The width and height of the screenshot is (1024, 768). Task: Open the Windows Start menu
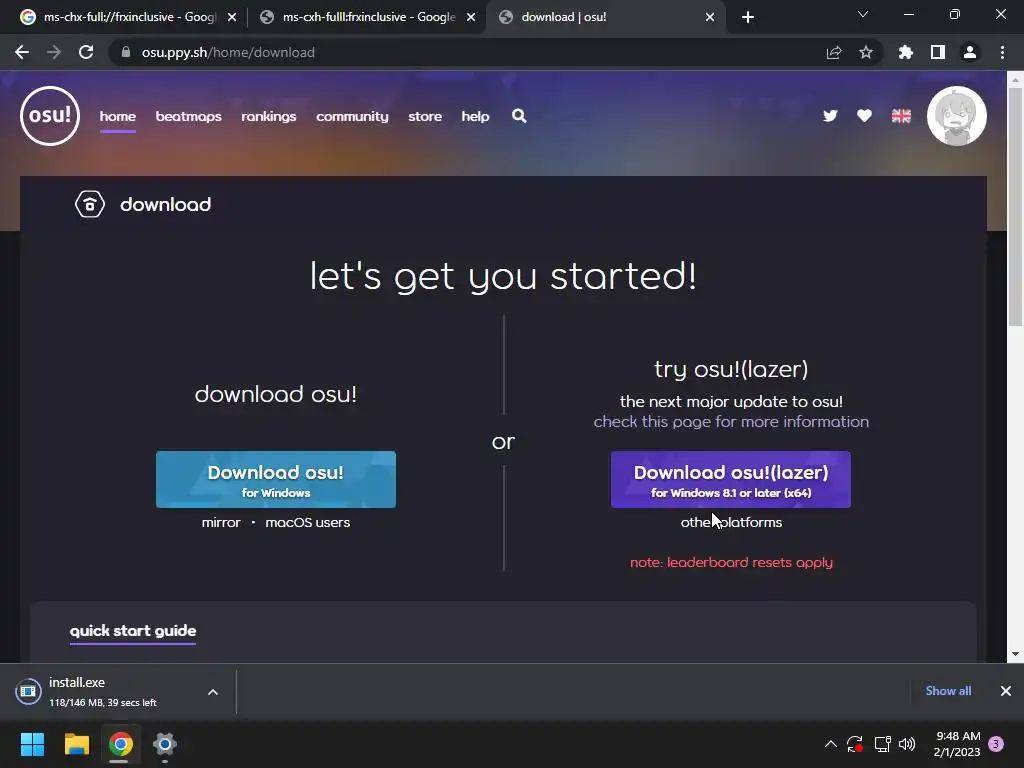pyautogui.click(x=32, y=744)
